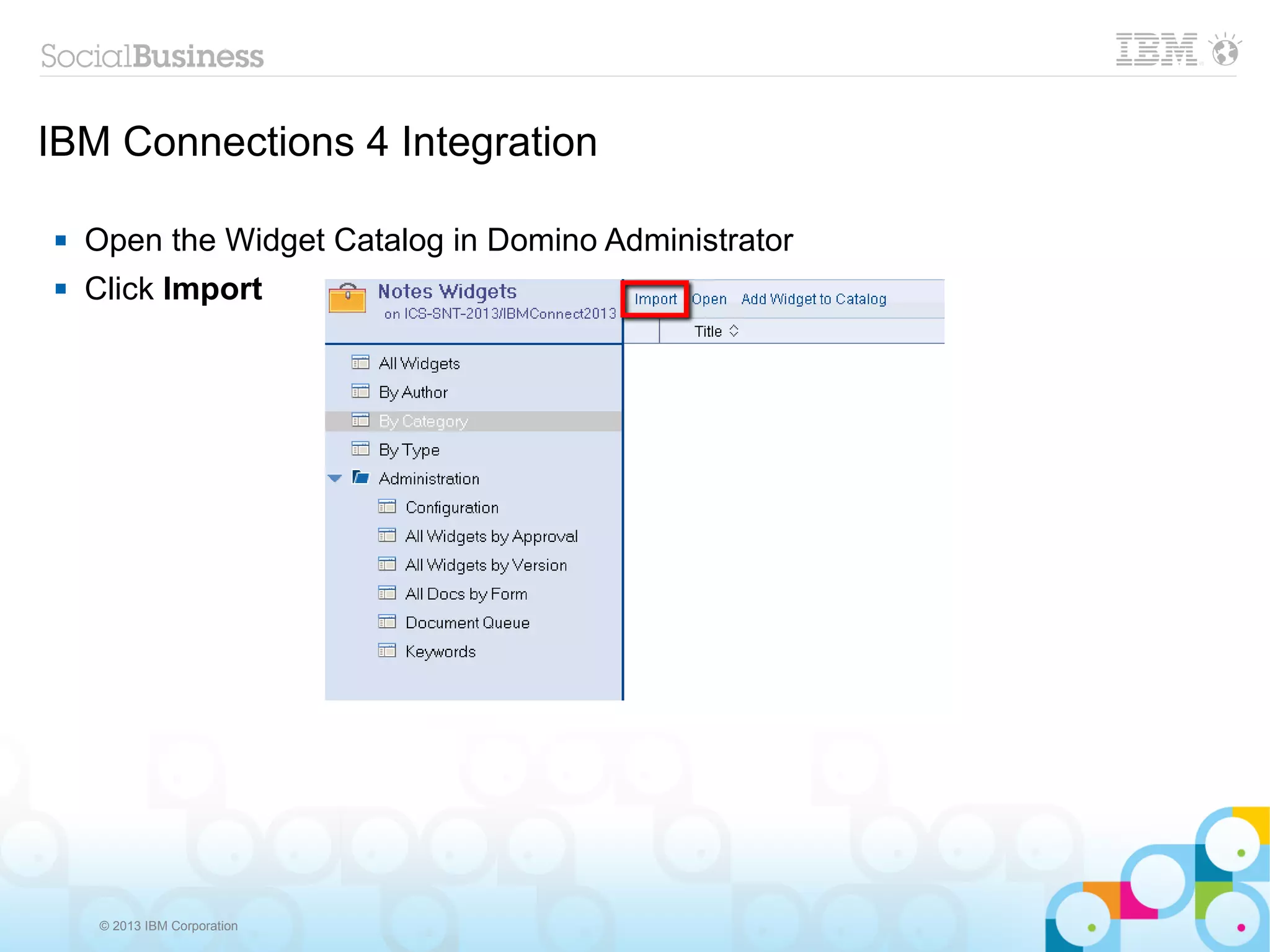Open the Configuration view
Screen dimensions: 1270x952
(x=452, y=508)
